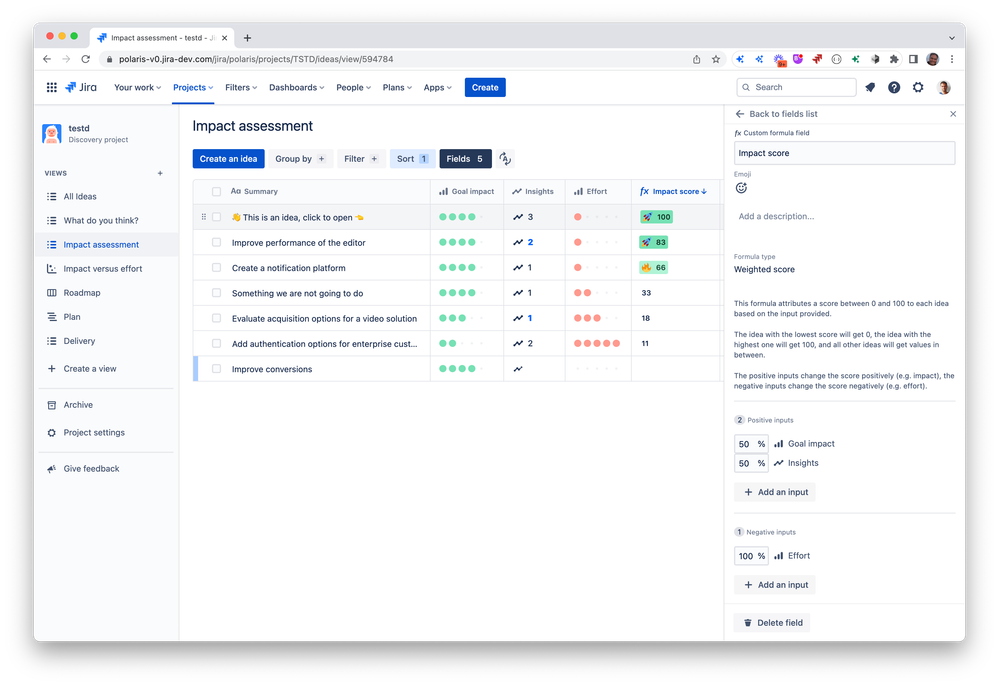Click the plus icon next to VIEWS
The height and width of the screenshot is (686, 999).
coord(160,173)
